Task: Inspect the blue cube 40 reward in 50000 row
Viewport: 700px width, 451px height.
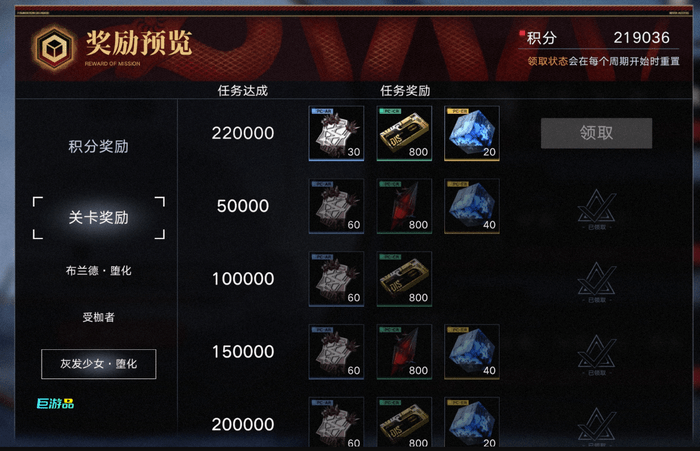Action: pyautogui.click(x=472, y=206)
